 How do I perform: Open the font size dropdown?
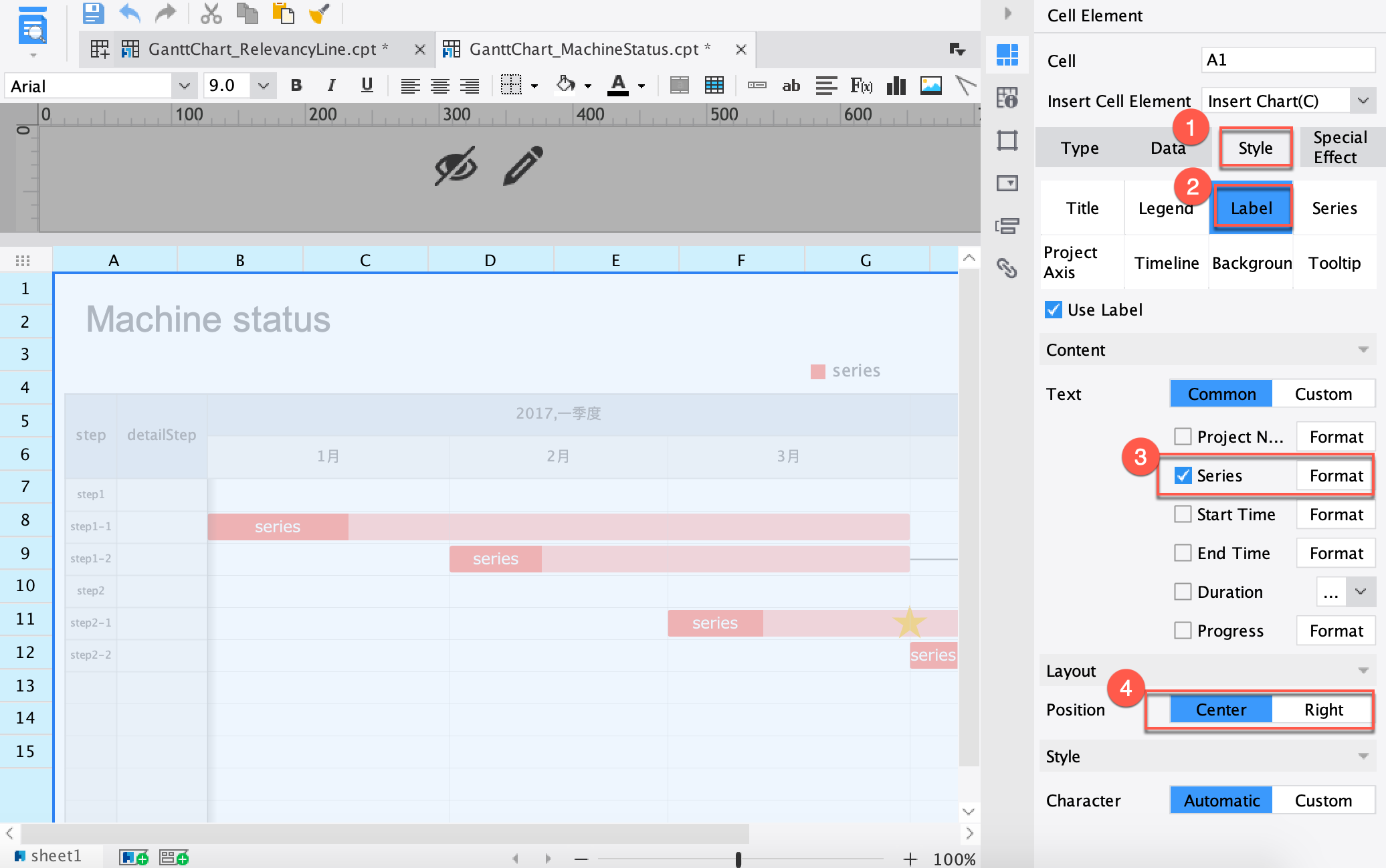pyautogui.click(x=262, y=86)
